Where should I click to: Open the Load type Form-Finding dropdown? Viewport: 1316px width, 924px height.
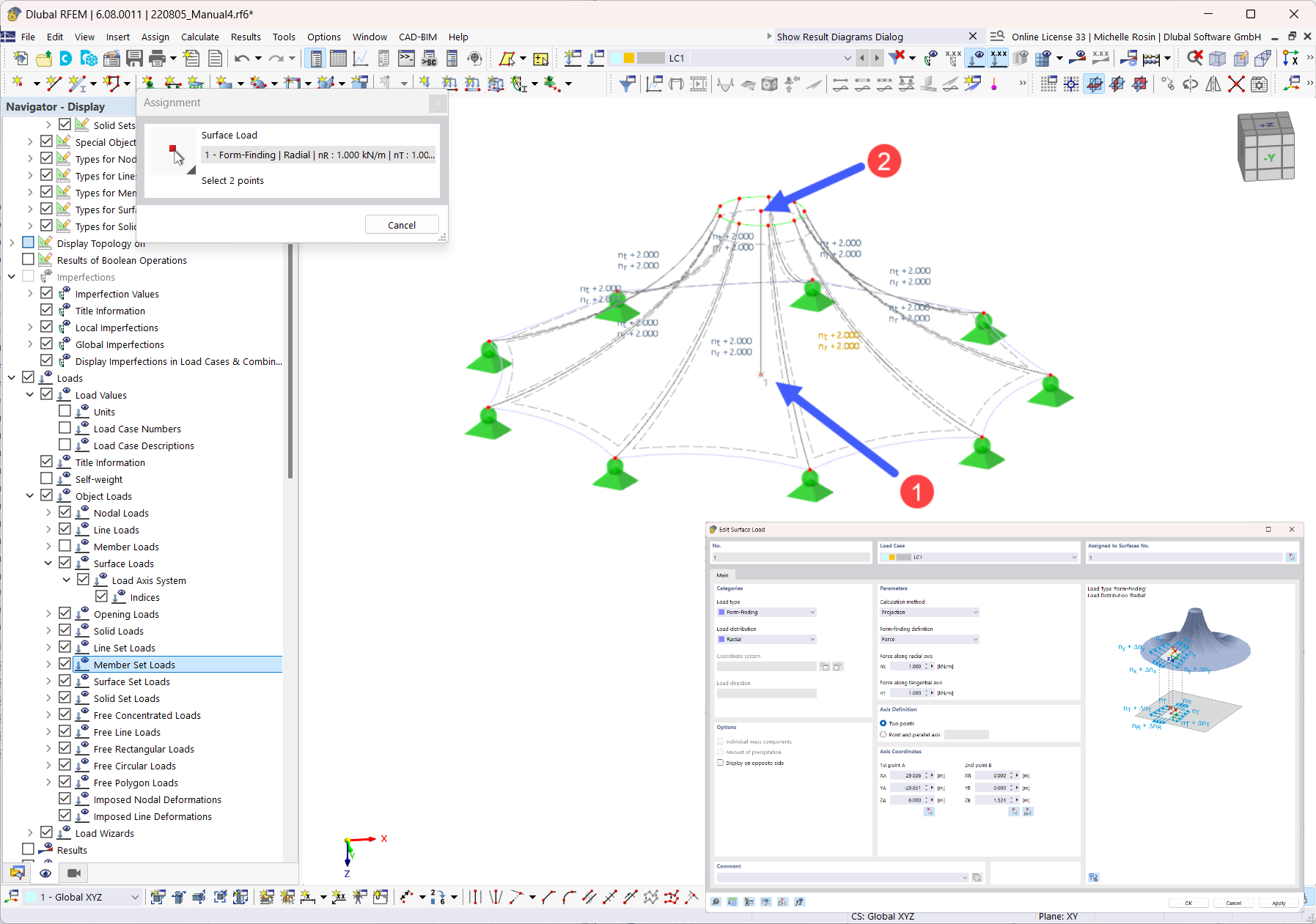pyautogui.click(x=766, y=613)
